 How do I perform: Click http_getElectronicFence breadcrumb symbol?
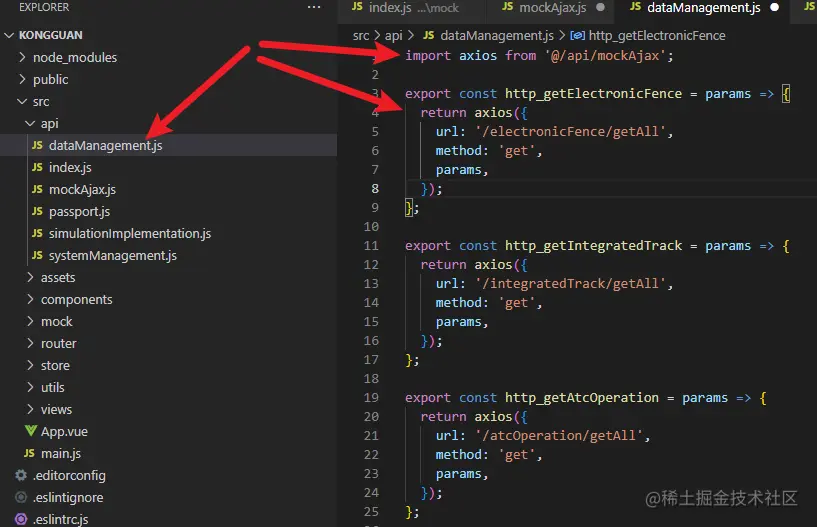coord(657,35)
